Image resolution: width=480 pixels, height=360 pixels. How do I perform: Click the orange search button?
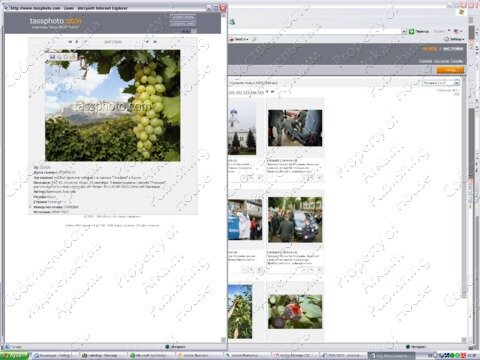[450, 70]
